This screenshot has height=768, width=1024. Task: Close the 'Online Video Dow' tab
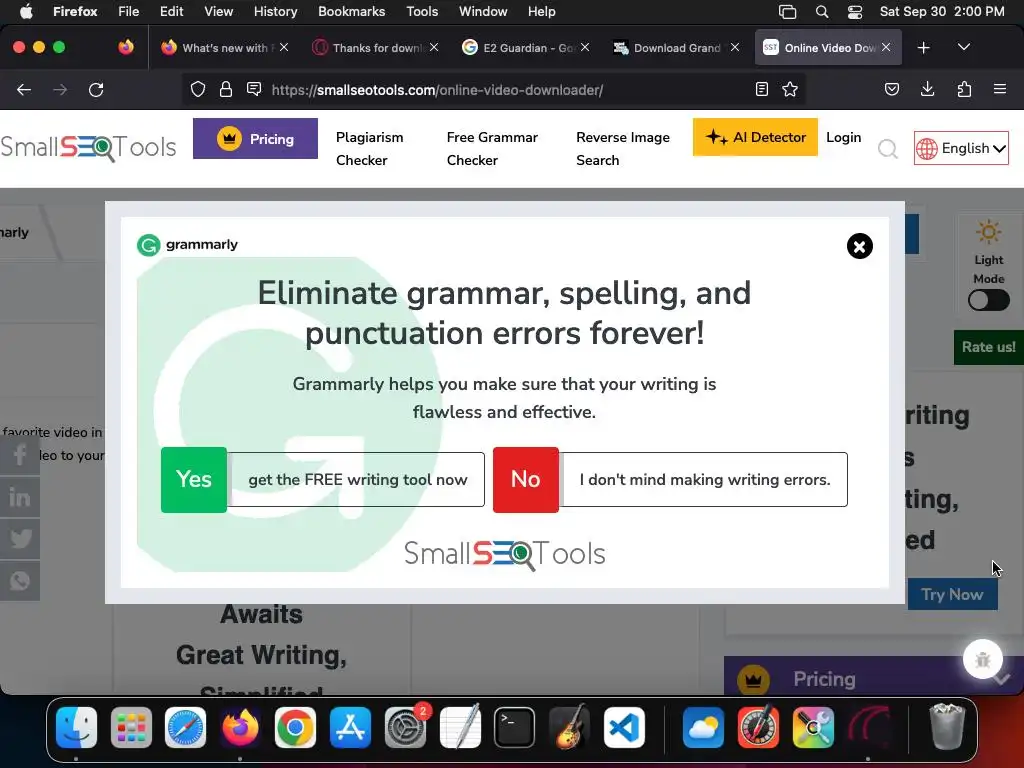tap(886, 47)
